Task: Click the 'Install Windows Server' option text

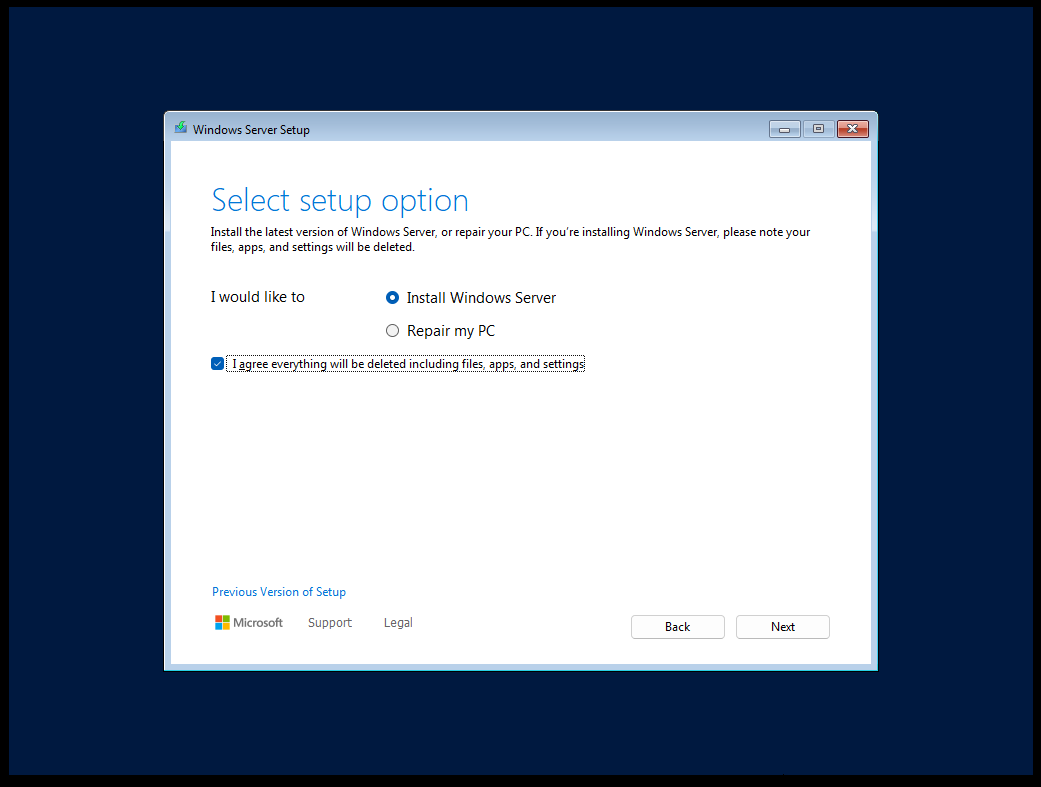Action: pyautogui.click(x=481, y=298)
